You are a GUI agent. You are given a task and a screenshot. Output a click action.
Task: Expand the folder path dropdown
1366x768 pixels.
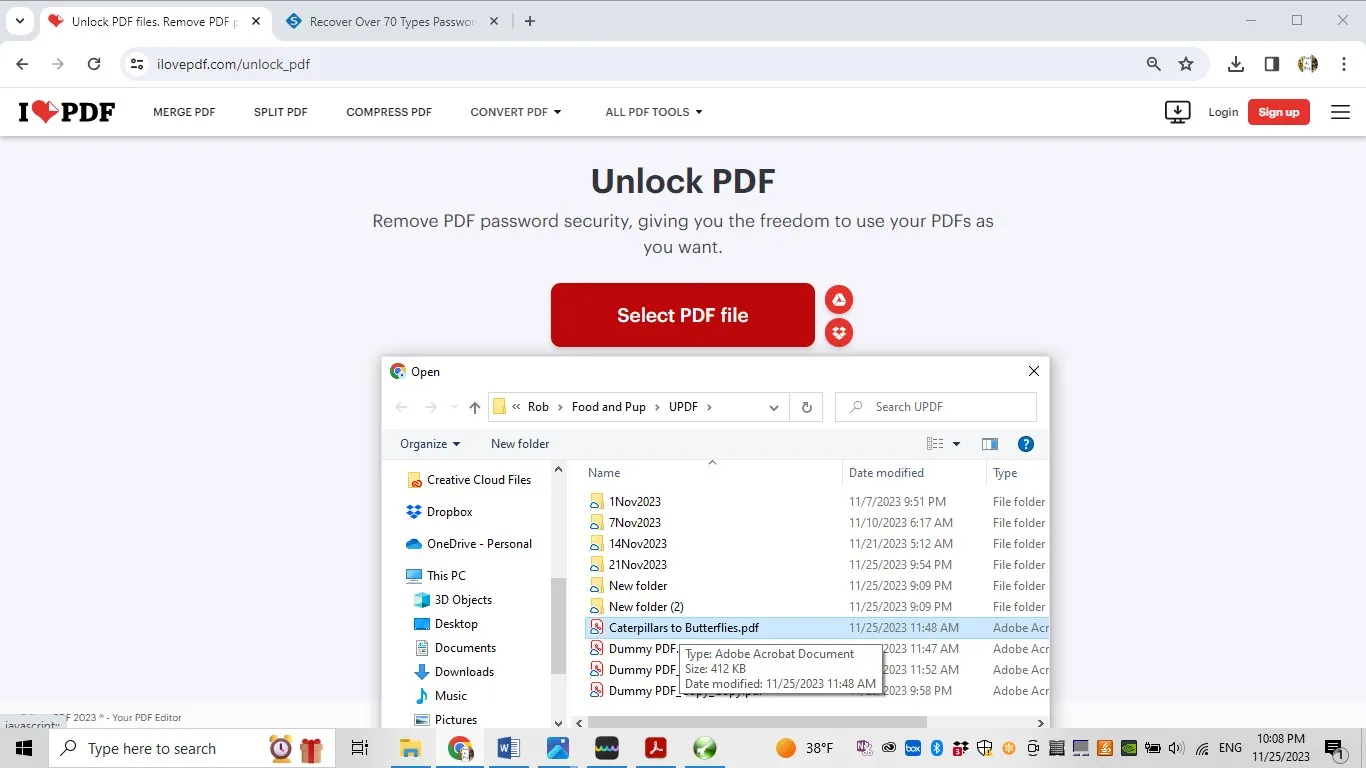pyautogui.click(x=773, y=407)
